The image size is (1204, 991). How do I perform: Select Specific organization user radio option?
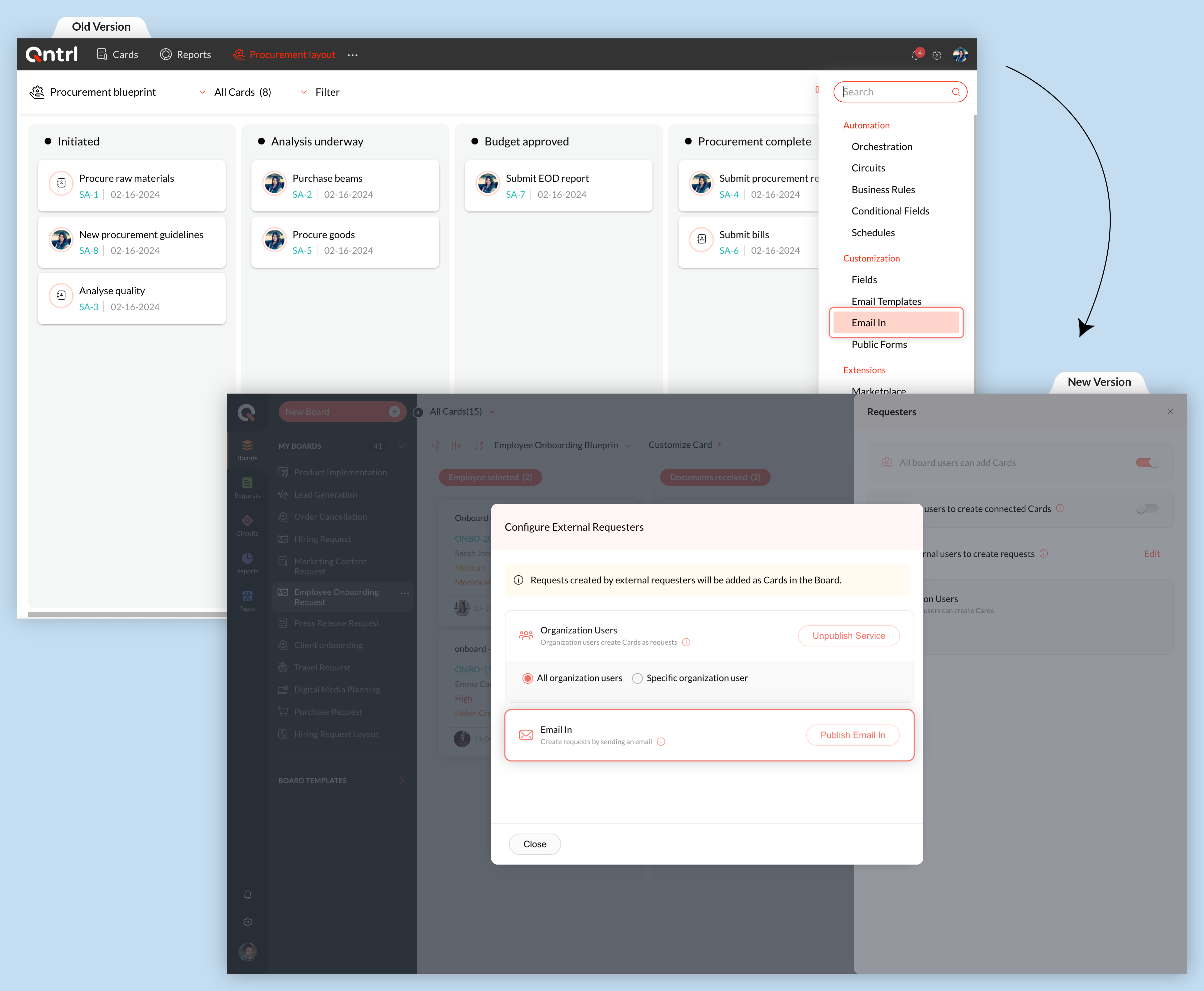(638, 678)
